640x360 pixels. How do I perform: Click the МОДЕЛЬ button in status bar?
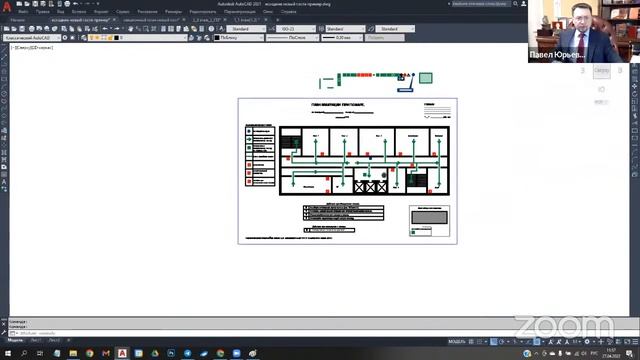[x=456, y=342]
